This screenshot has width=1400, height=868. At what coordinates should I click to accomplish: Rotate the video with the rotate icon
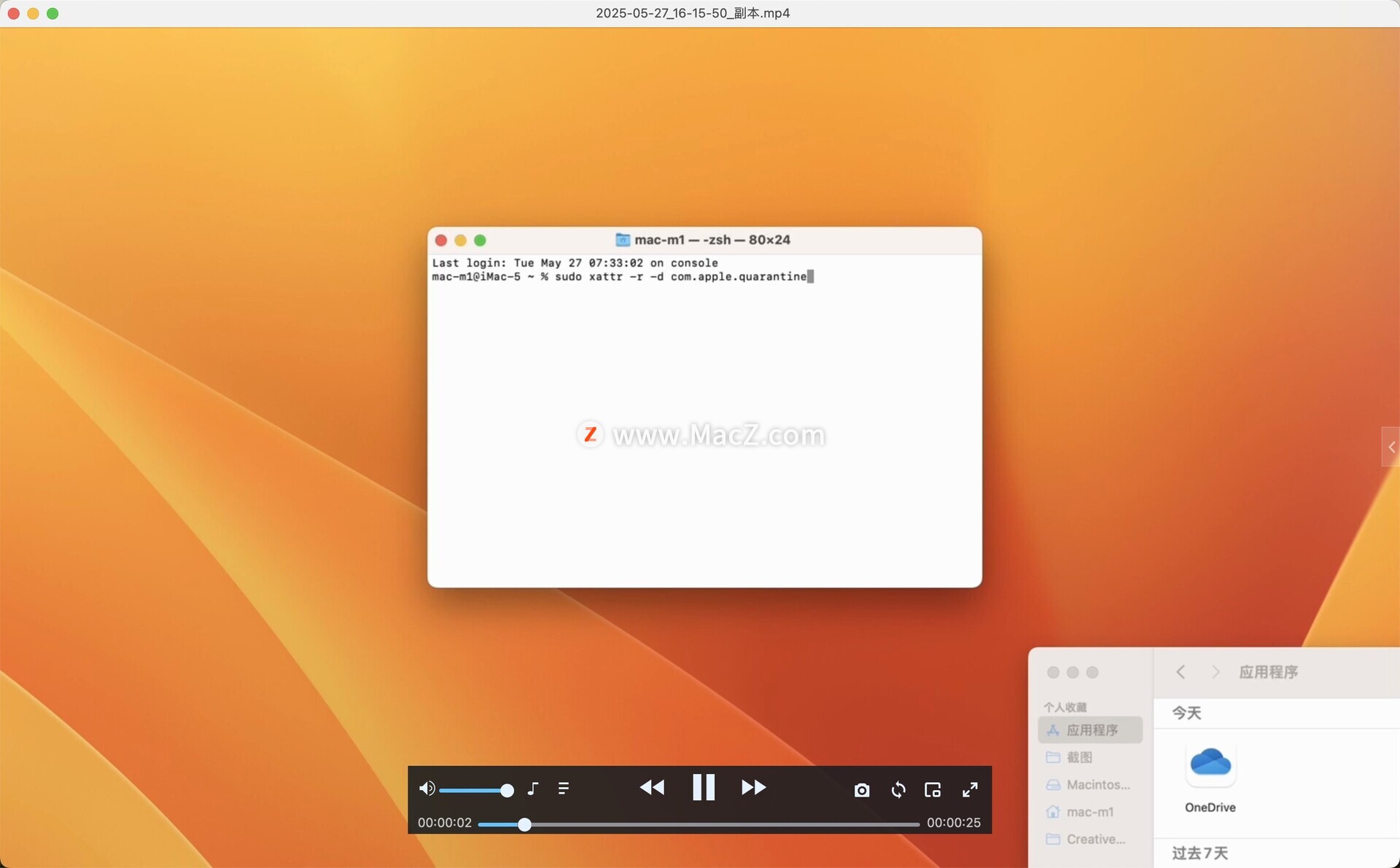coord(898,790)
